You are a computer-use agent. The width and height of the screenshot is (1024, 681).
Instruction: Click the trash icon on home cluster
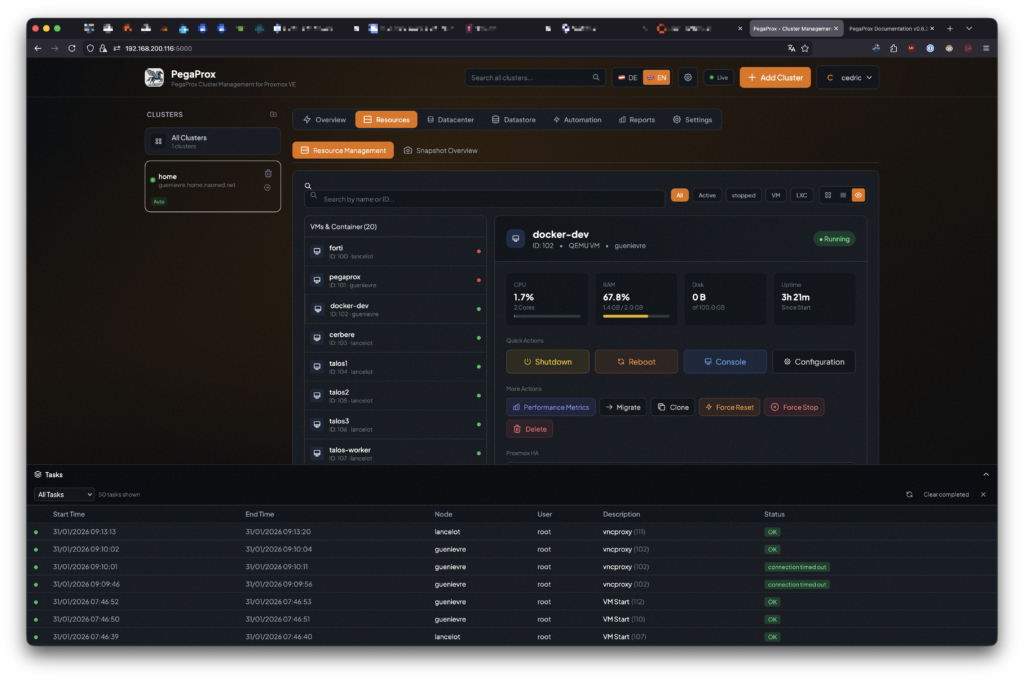268,173
